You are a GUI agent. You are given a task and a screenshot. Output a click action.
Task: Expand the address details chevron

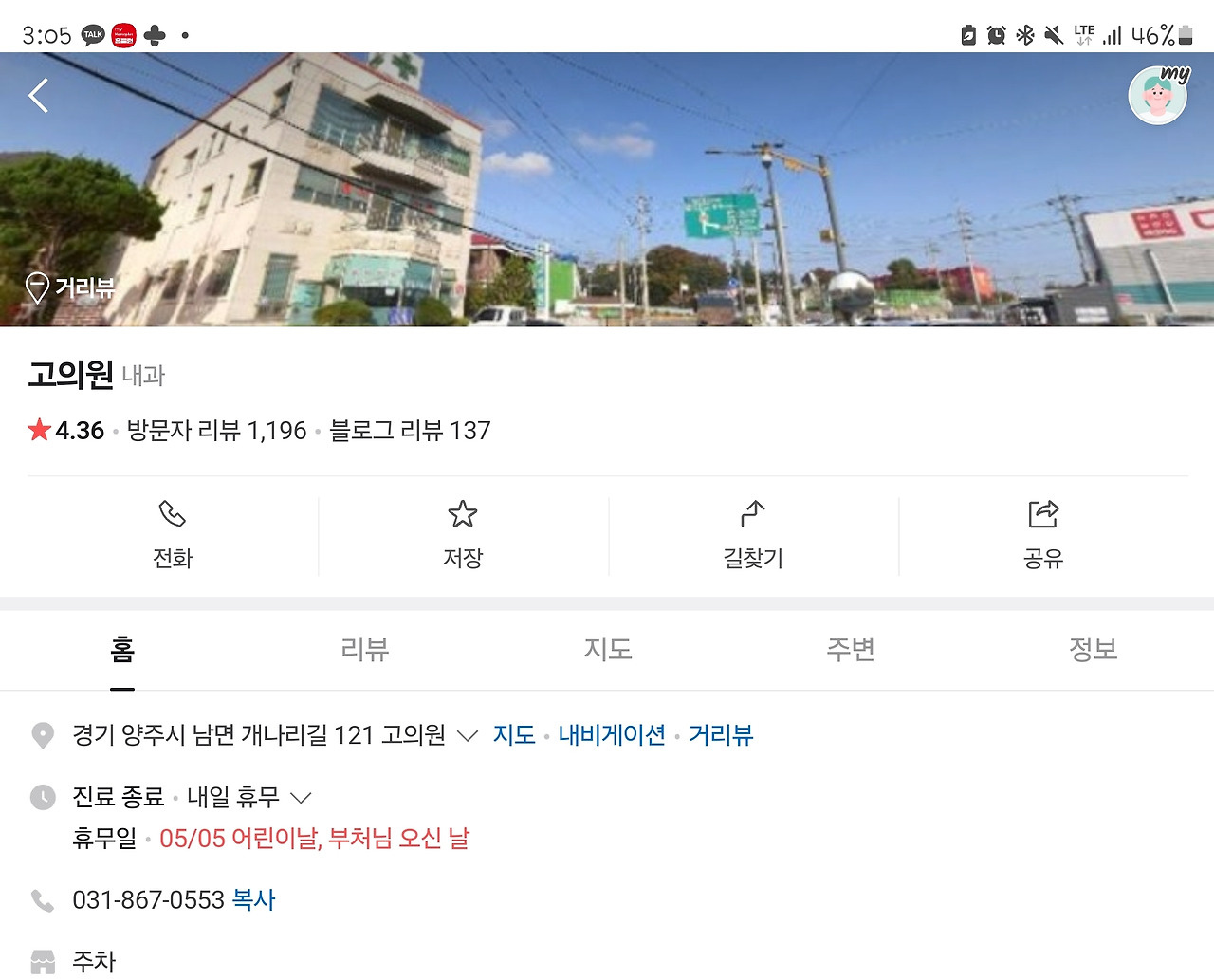tap(468, 736)
